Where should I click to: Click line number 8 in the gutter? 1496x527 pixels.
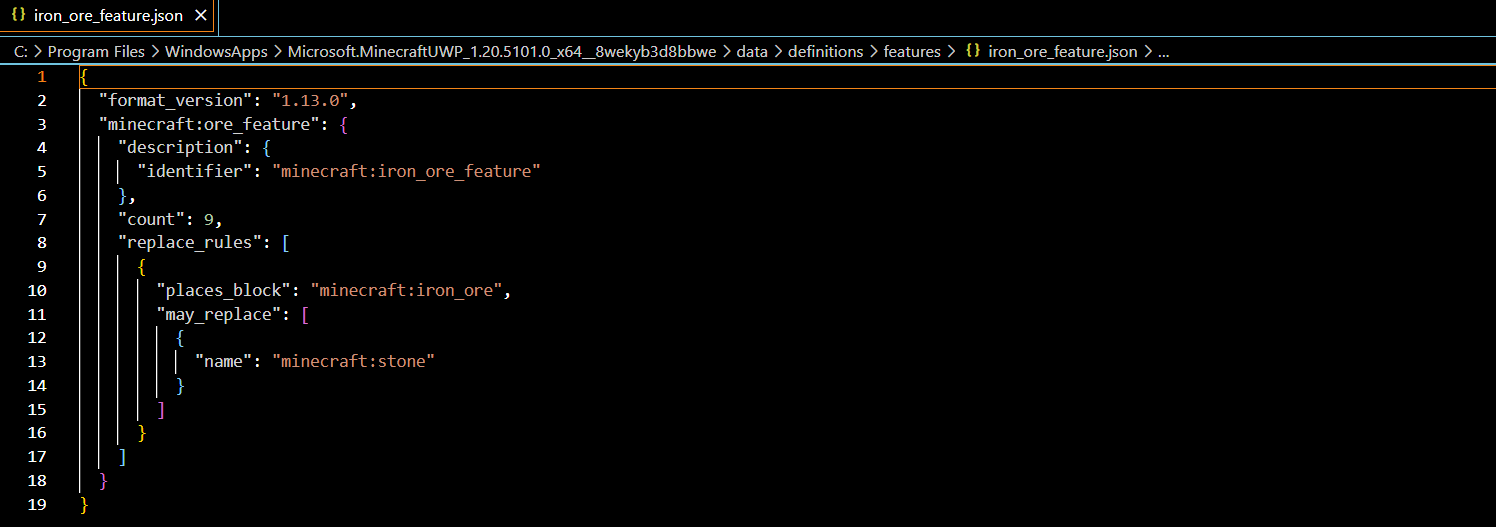click(40, 243)
